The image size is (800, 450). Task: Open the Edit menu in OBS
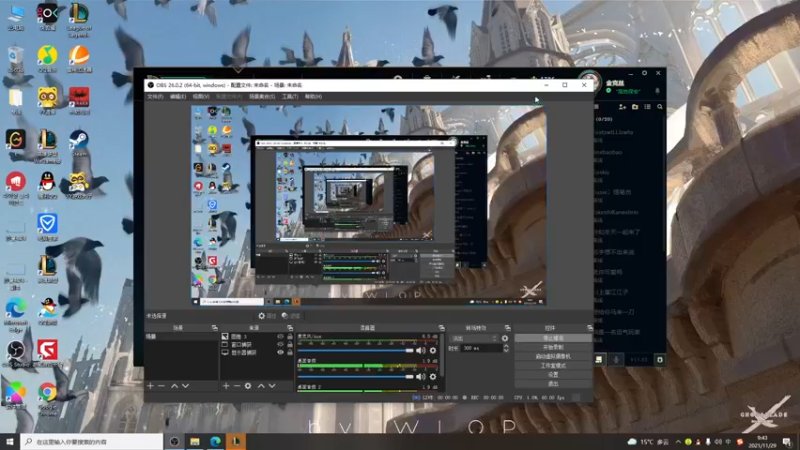click(x=178, y=96)
